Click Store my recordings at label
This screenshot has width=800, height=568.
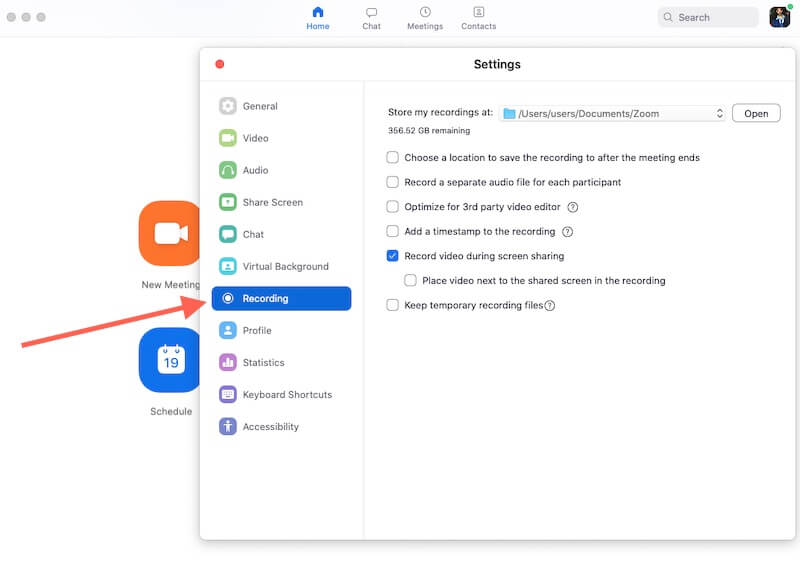440,112
